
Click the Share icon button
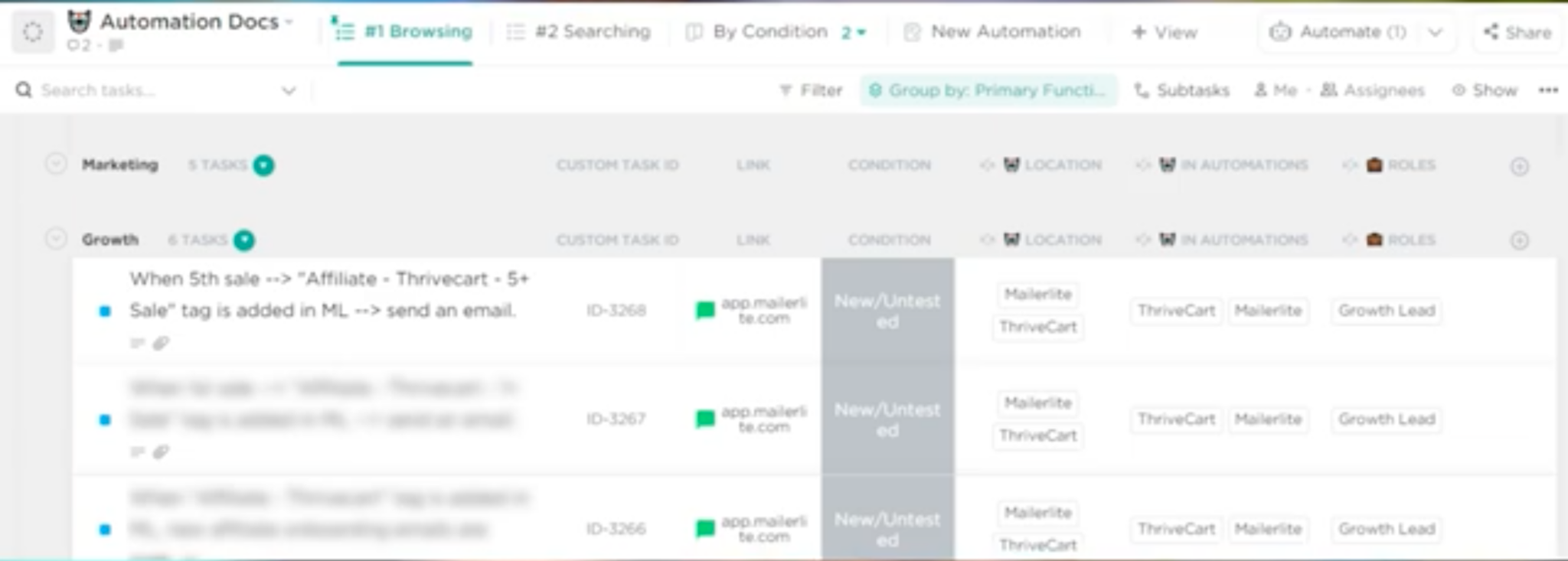(1517, 32)
